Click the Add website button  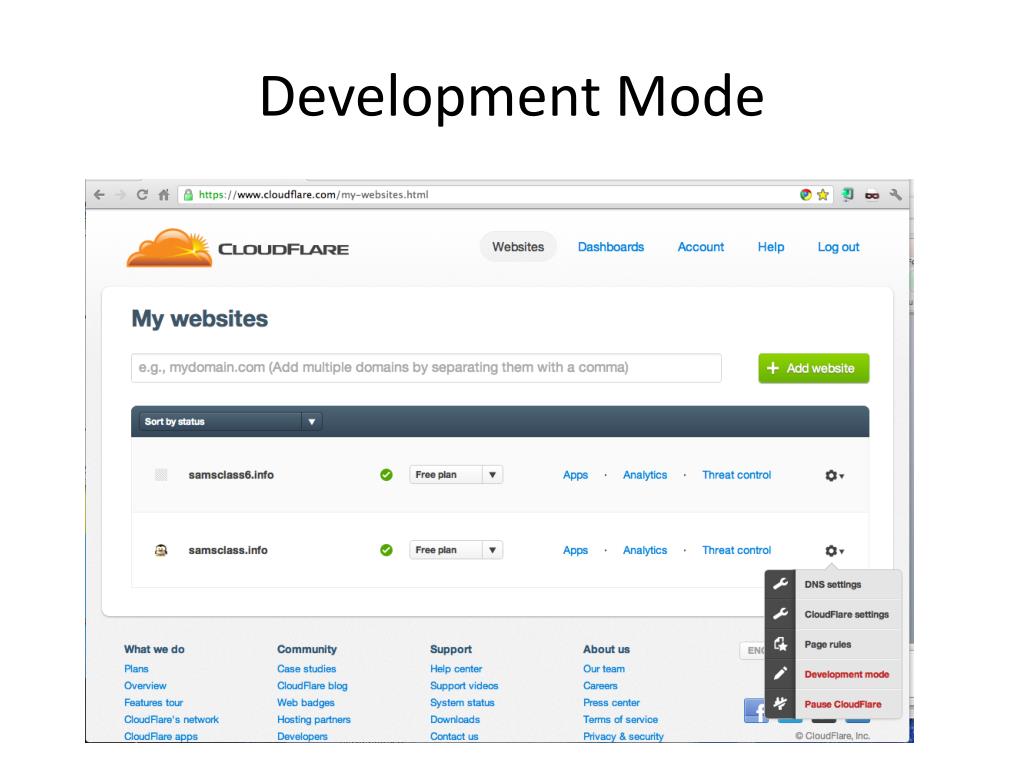point(814,368)
